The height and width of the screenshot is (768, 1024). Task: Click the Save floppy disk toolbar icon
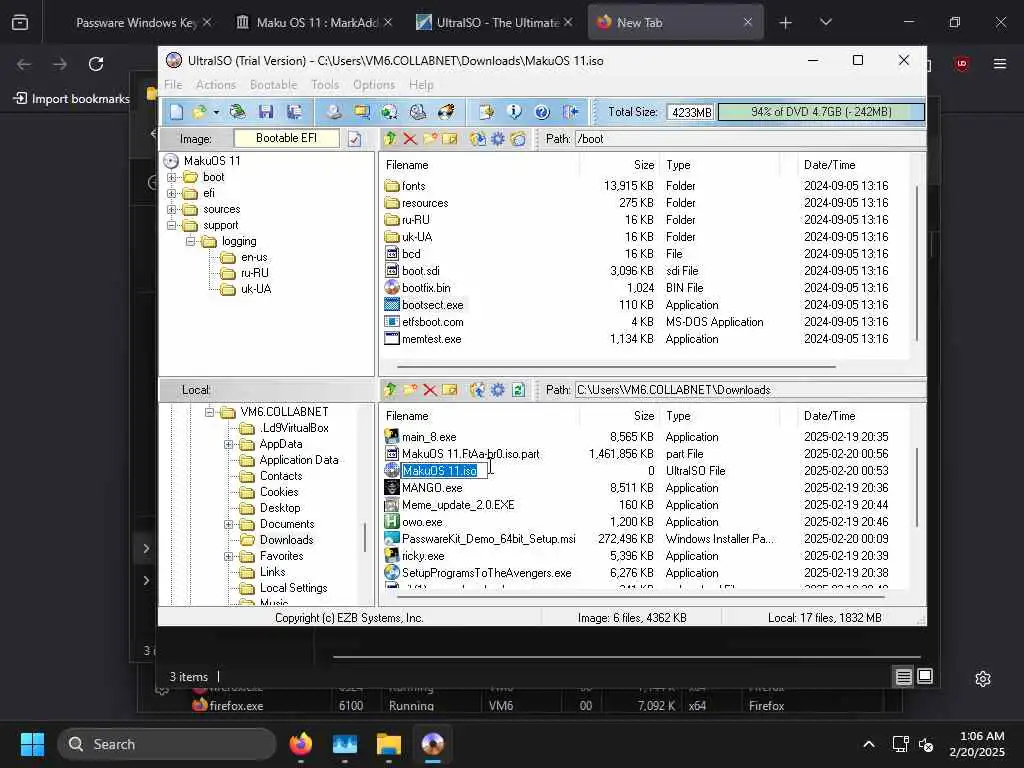266,112
